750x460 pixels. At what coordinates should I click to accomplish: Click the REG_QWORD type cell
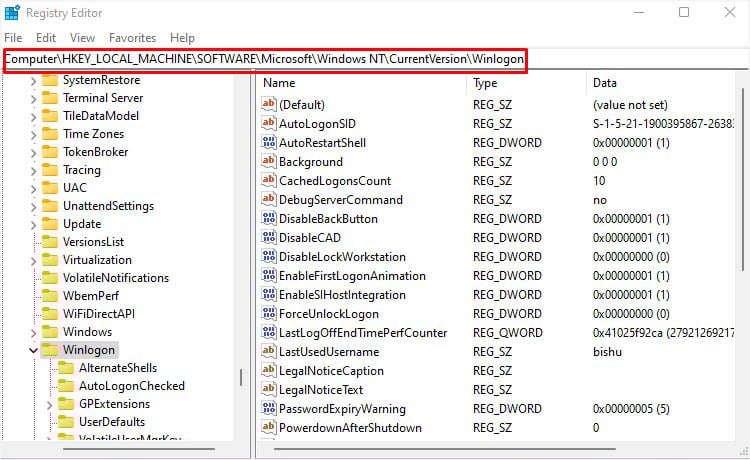click(x=507, y=332)
